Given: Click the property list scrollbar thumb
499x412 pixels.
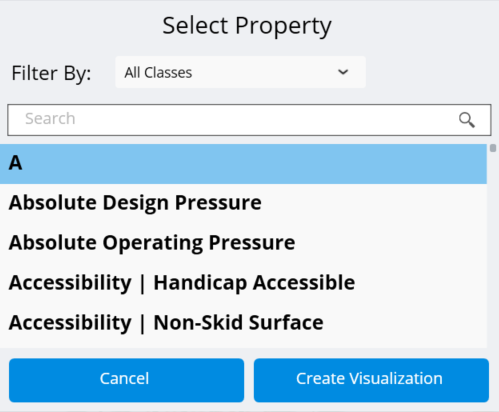Looking at the screenshot, I should click(x=493, y=148).
